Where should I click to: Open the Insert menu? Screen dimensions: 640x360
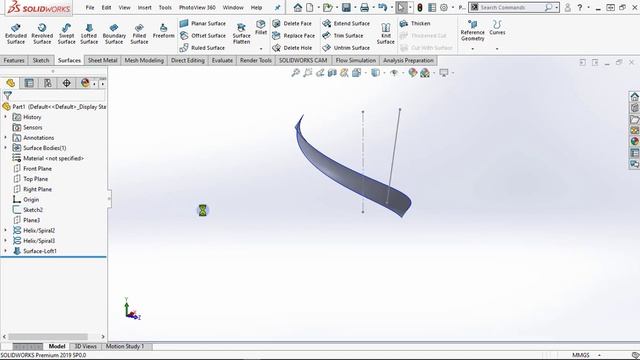144,7
